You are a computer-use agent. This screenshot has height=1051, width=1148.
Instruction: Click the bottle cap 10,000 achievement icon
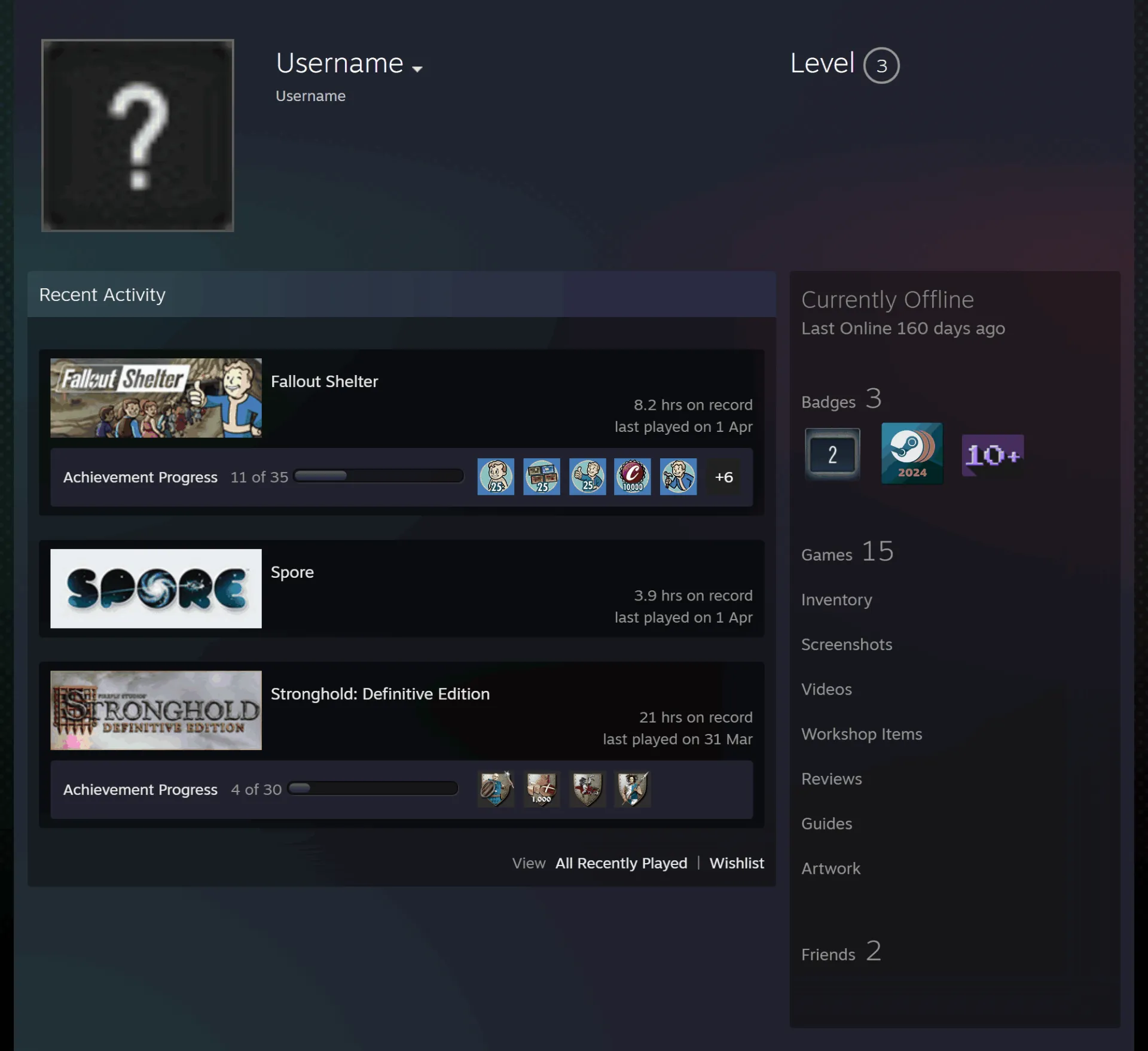tap(633, 477)
